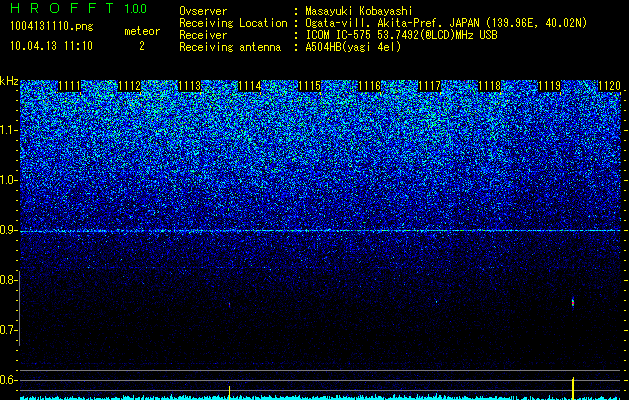
Task: Click the 0.9 kHz axis tick label
Action: (9, 230)
